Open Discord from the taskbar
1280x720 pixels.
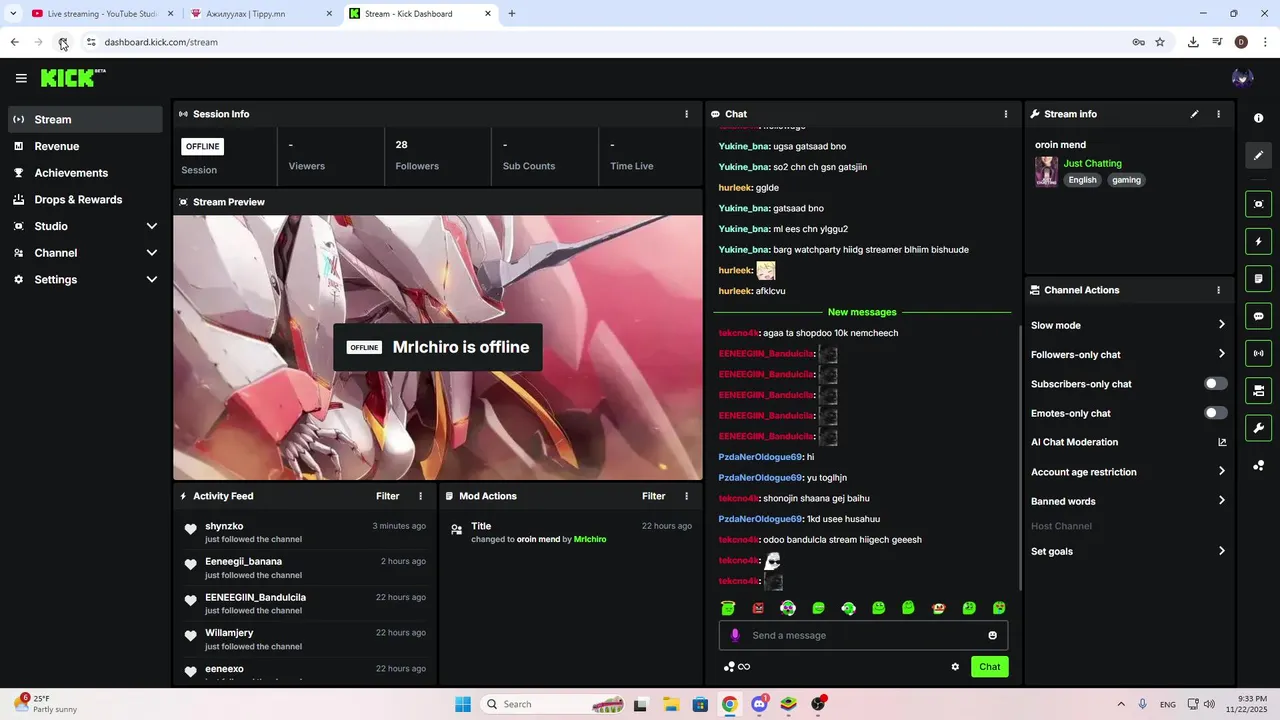[759, 704]
